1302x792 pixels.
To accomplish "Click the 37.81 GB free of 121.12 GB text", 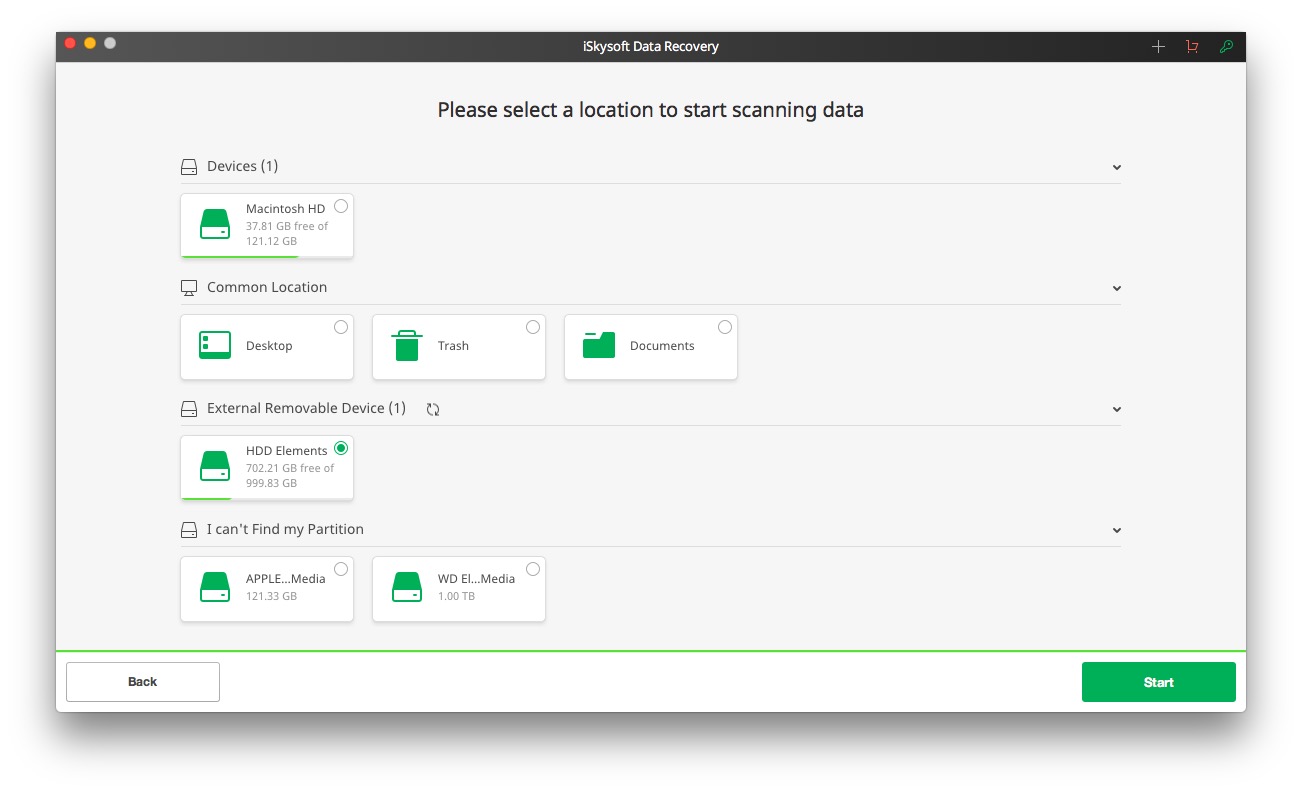I will pos(287,234).
